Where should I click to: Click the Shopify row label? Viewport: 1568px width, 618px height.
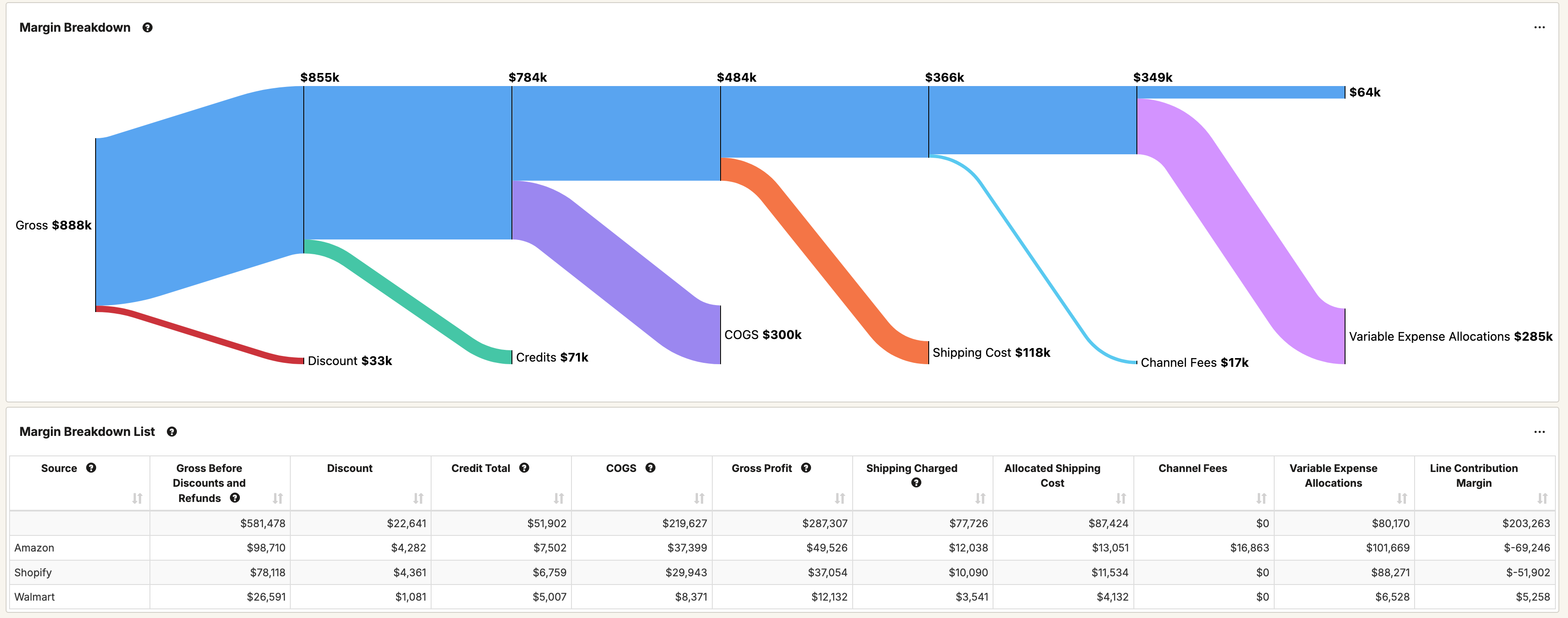[x=33, y=572]
